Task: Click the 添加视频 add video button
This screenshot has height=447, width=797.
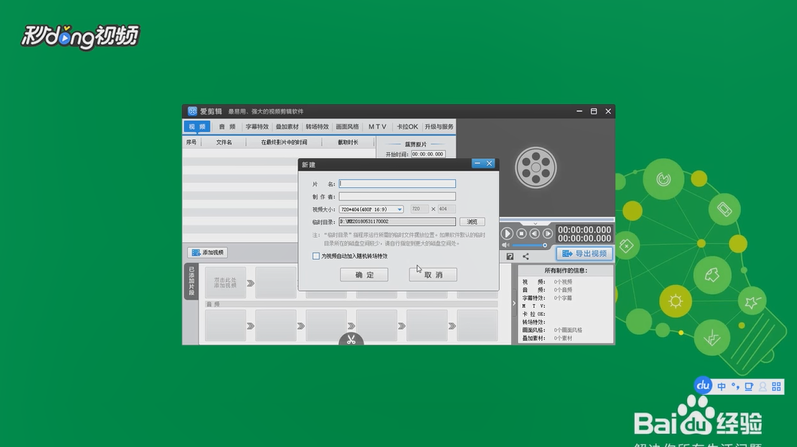Action: click(x=207, y=252)
